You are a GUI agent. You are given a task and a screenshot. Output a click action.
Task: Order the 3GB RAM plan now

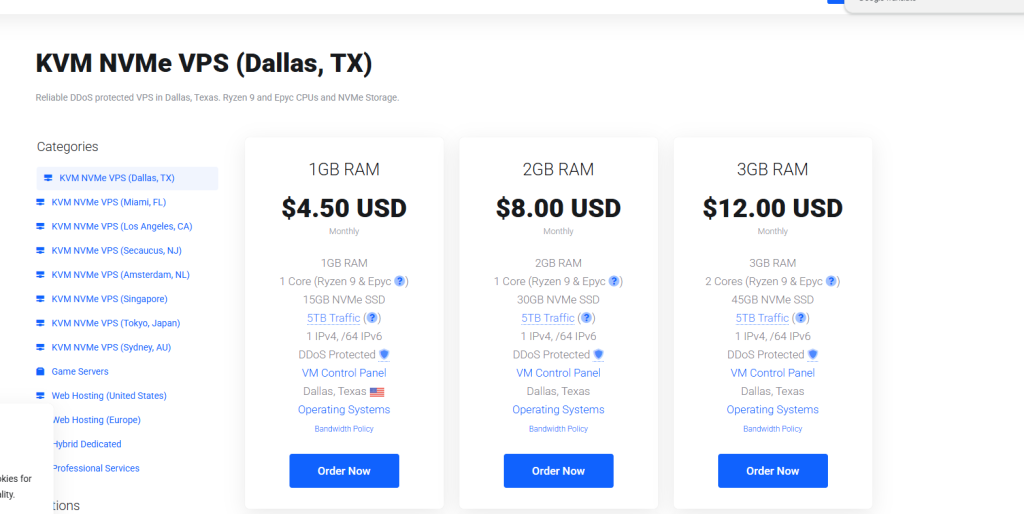pos(773,471)
